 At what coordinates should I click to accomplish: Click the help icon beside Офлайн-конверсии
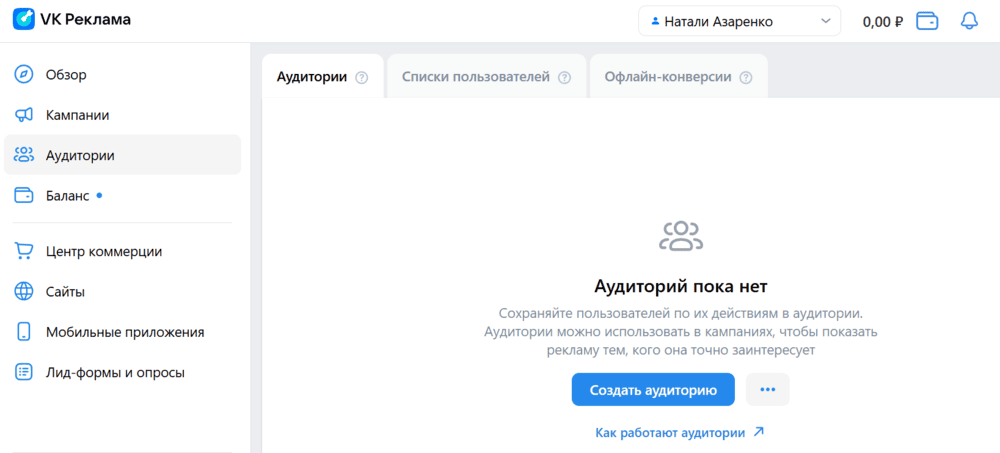746,78
